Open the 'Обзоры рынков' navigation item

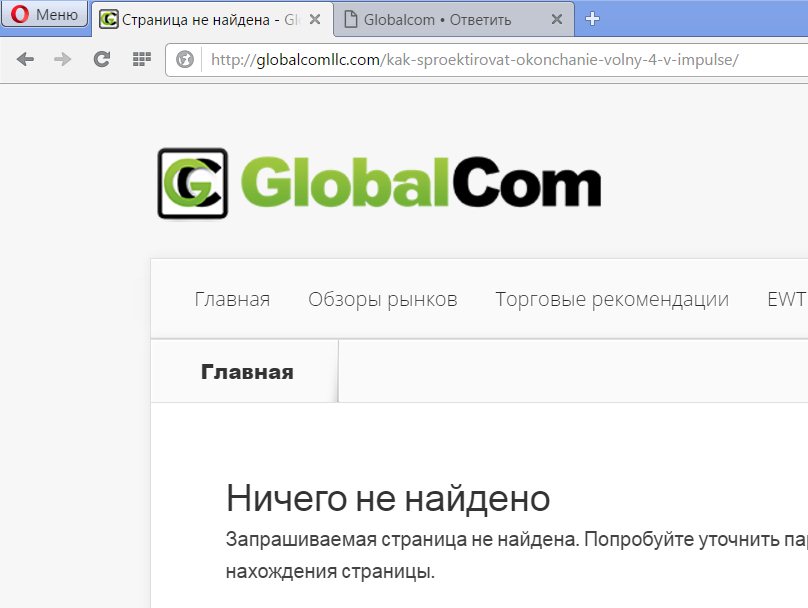[x=383, y=299]
